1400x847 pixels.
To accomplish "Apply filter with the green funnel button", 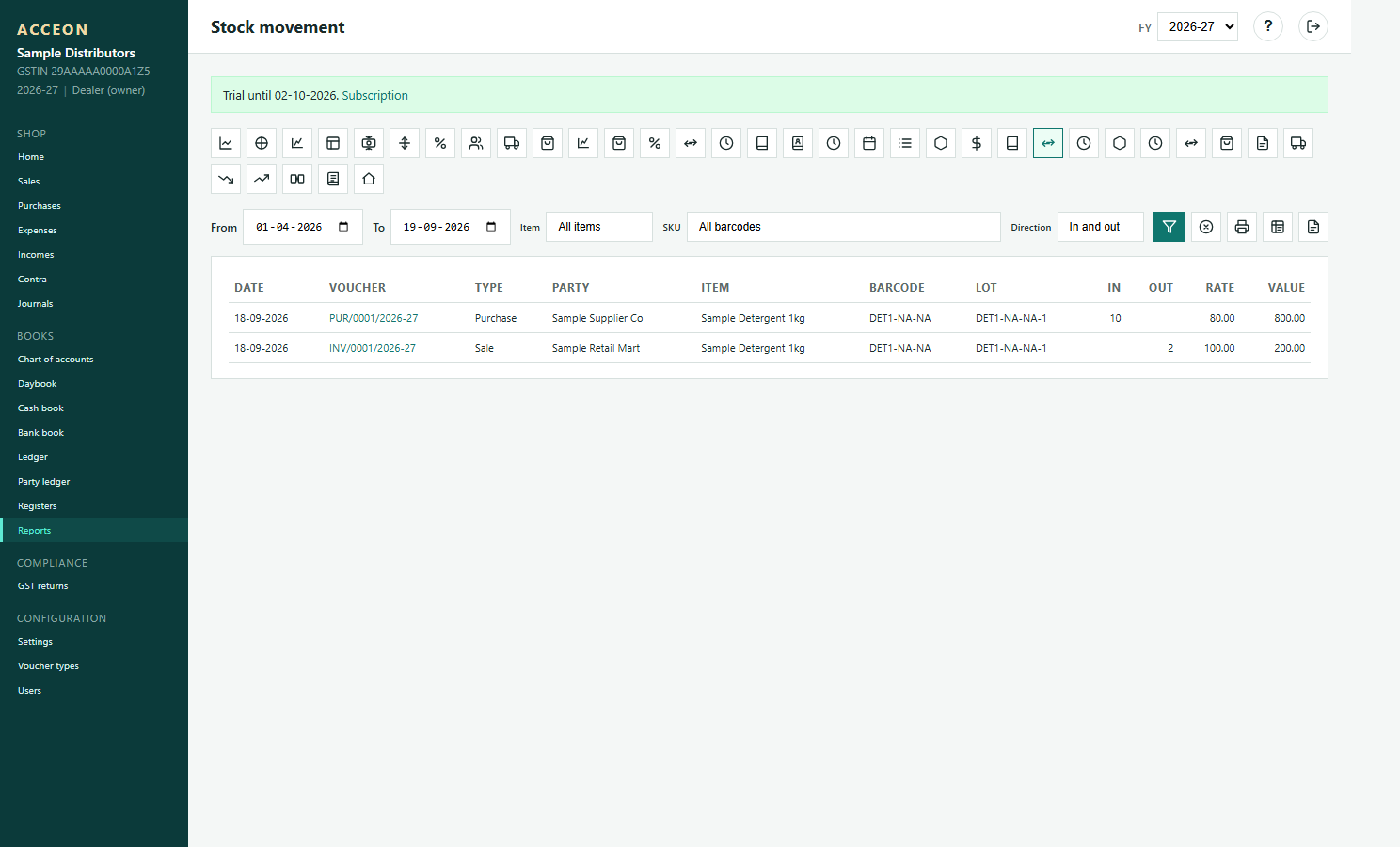I will (x=1169, y=227).
